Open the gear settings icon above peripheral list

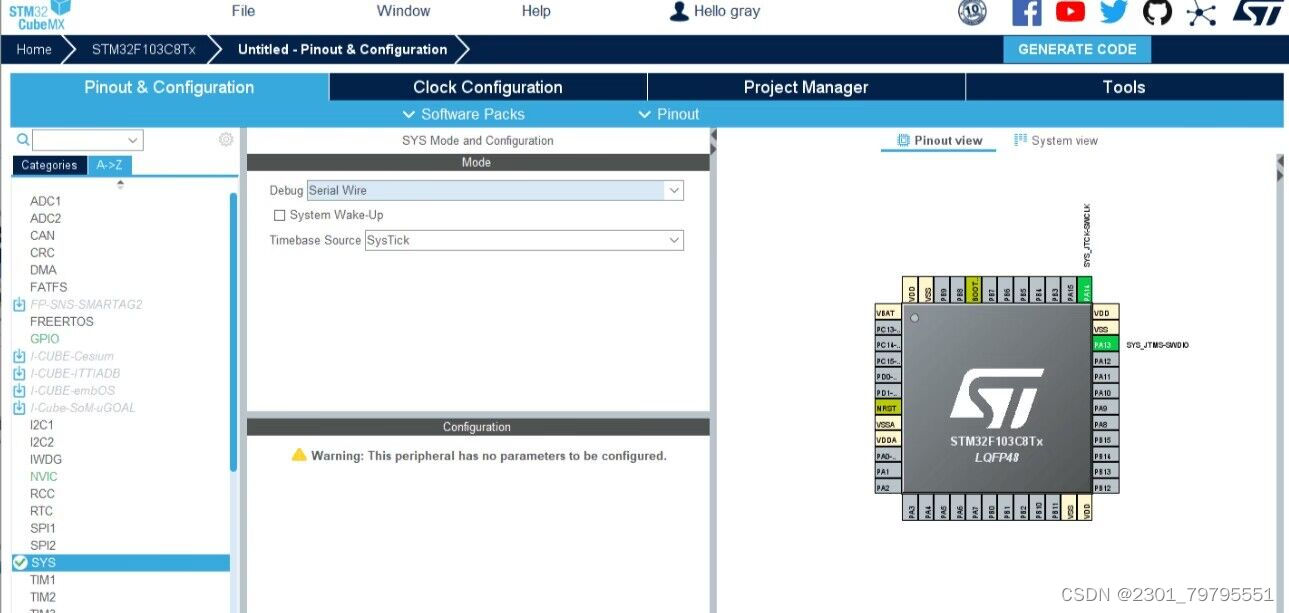coord(226,140)
